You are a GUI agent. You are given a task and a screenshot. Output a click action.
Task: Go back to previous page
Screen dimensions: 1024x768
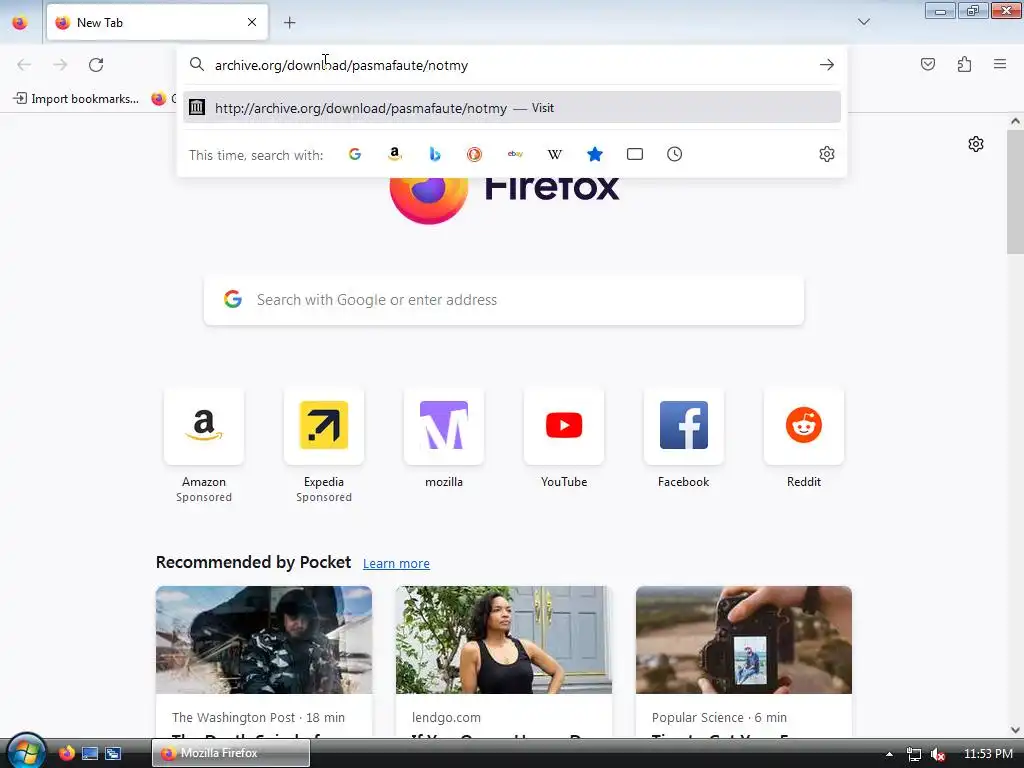[x=24, y=65]
